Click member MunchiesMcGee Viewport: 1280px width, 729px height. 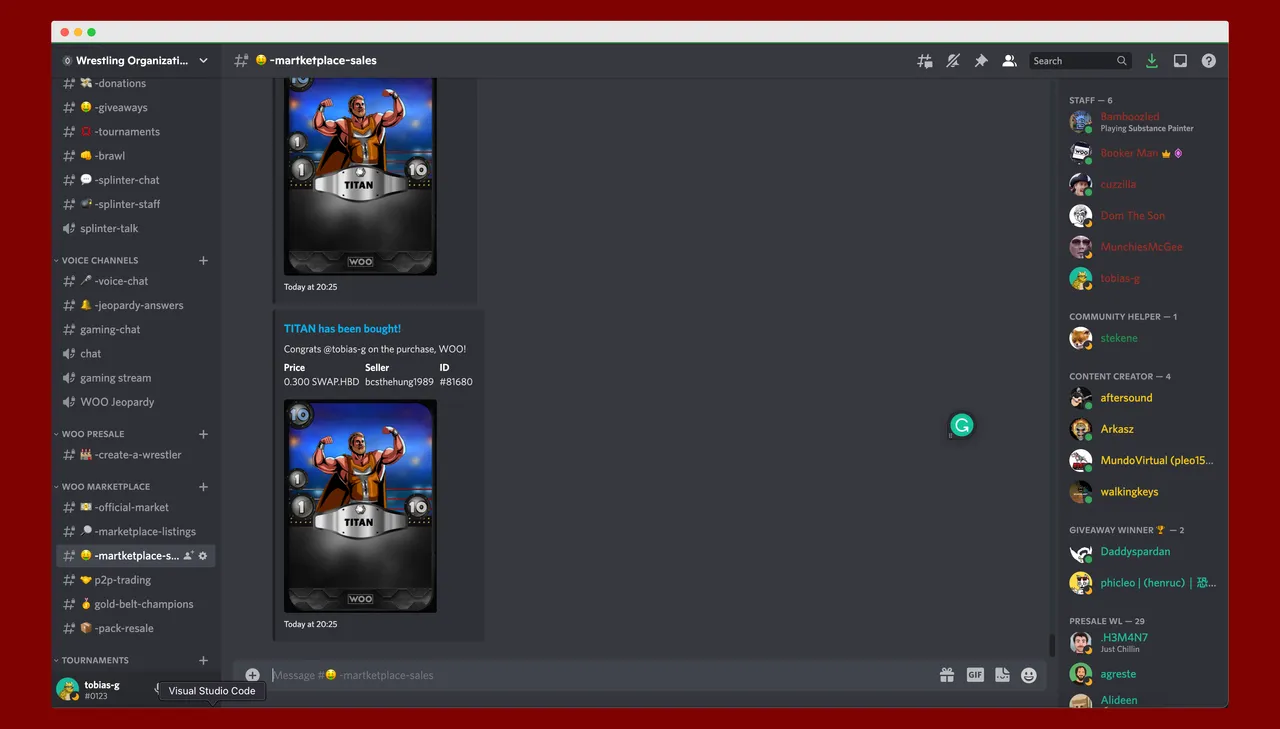(1141, 247)
